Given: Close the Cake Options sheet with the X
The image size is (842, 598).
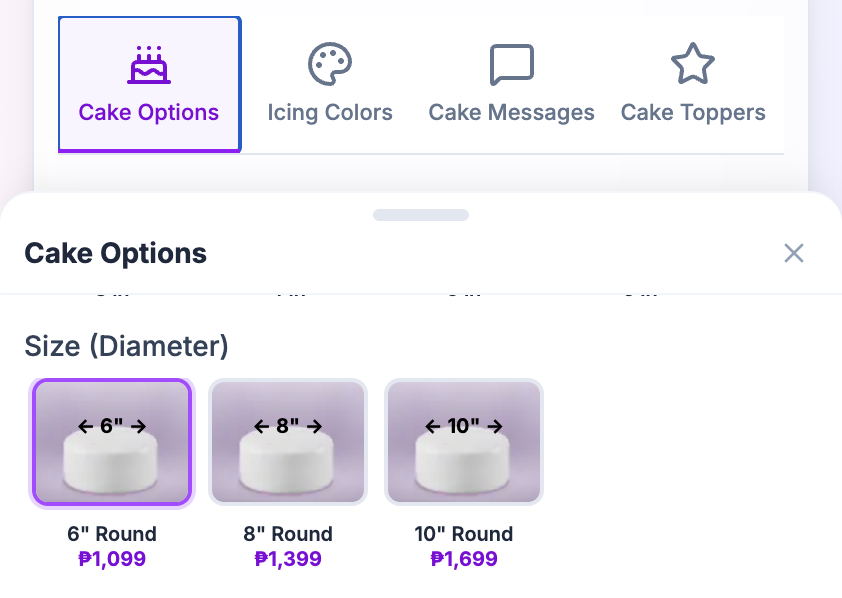Looking at the screenshot, I should coord(794,253).
